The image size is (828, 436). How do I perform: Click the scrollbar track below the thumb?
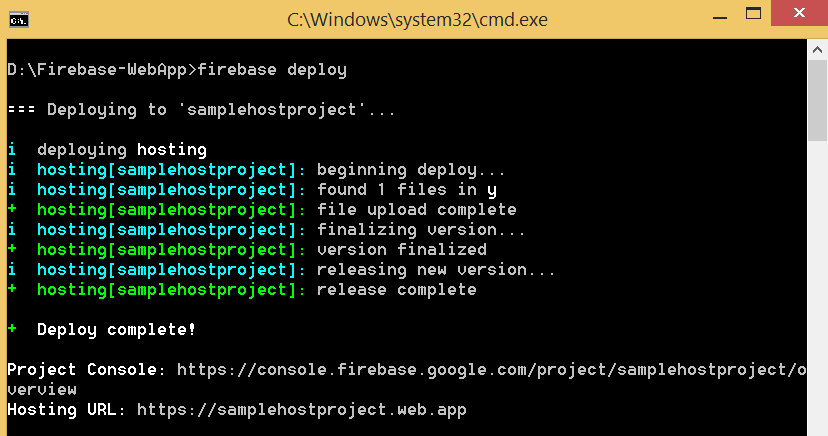(817, 300)
